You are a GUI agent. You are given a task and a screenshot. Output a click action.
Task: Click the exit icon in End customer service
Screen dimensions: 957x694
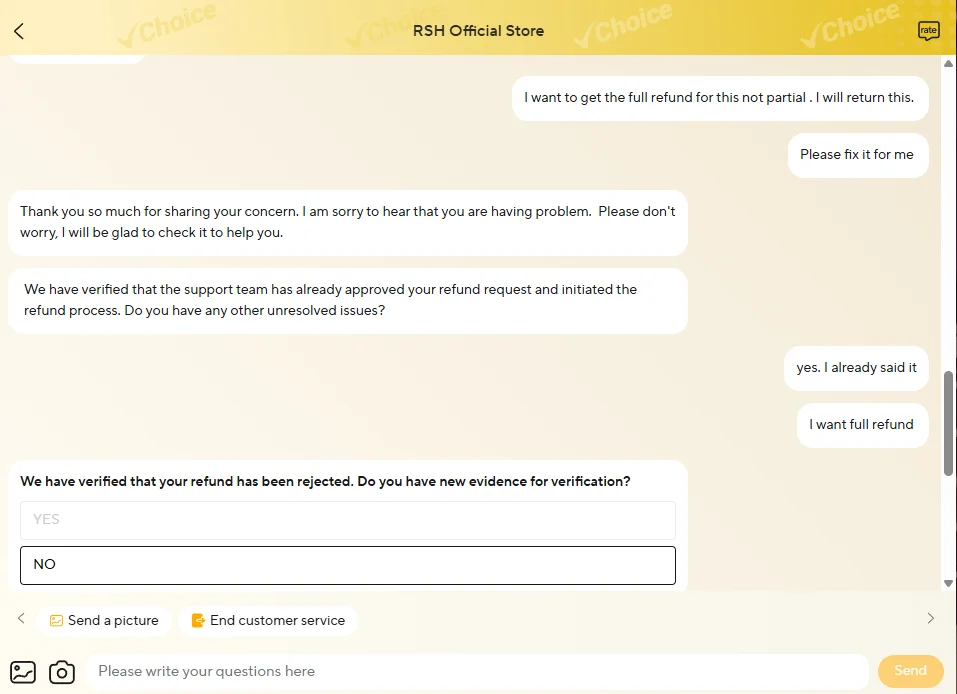pos(198,621)
